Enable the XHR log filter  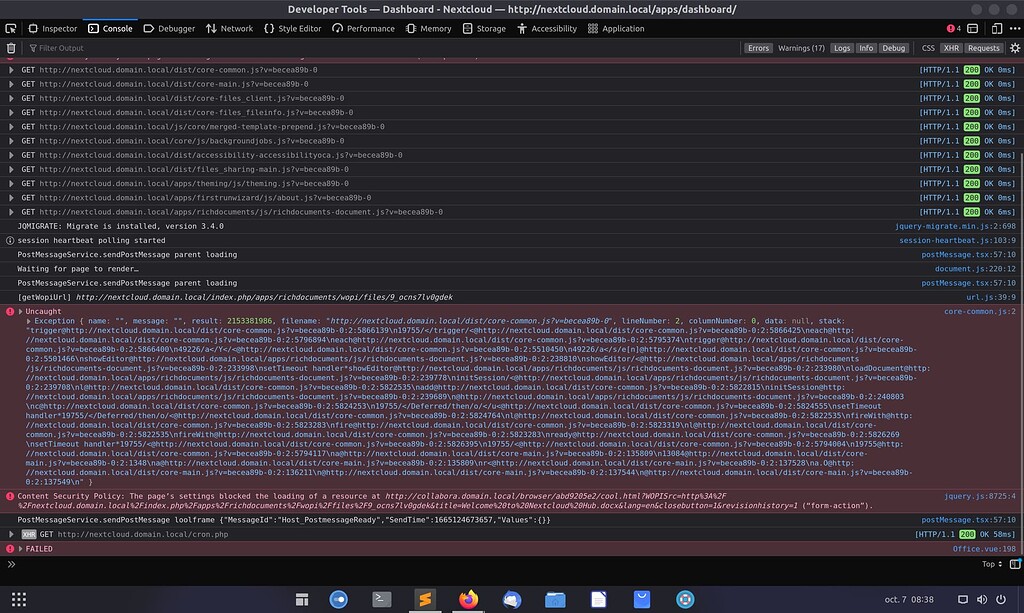951,47
